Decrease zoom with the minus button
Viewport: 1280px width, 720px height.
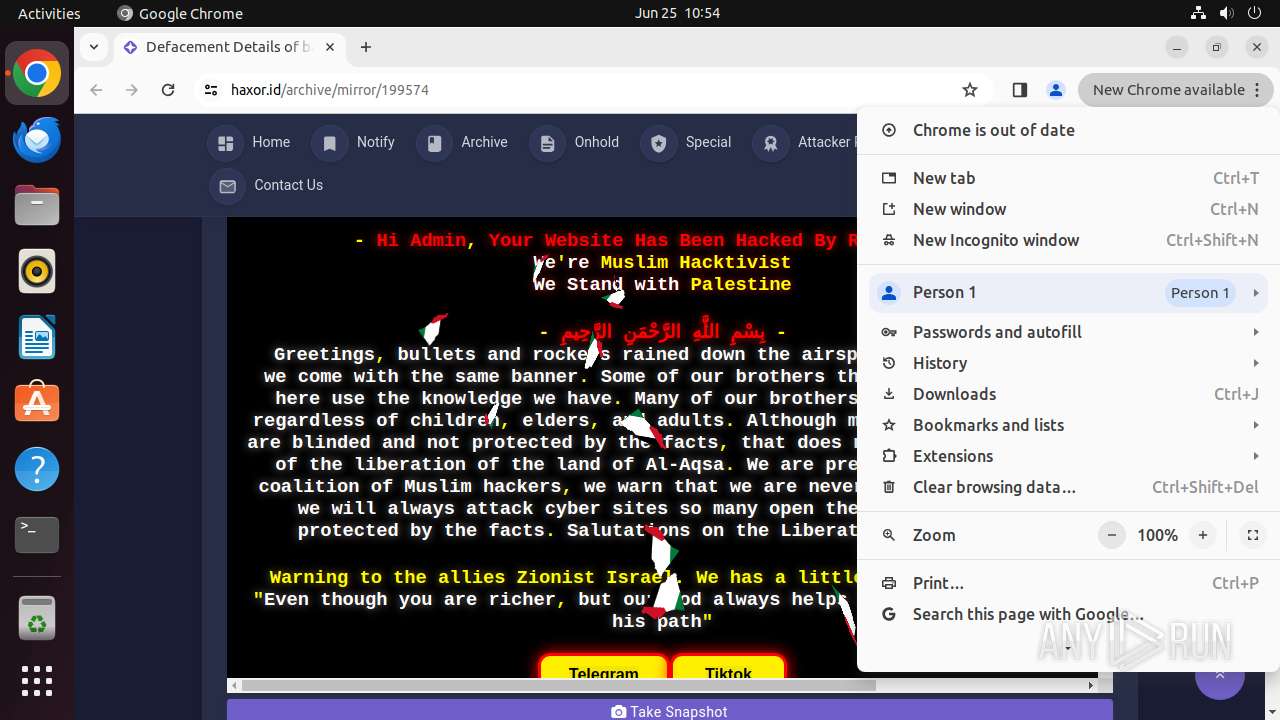(1112, 535)
